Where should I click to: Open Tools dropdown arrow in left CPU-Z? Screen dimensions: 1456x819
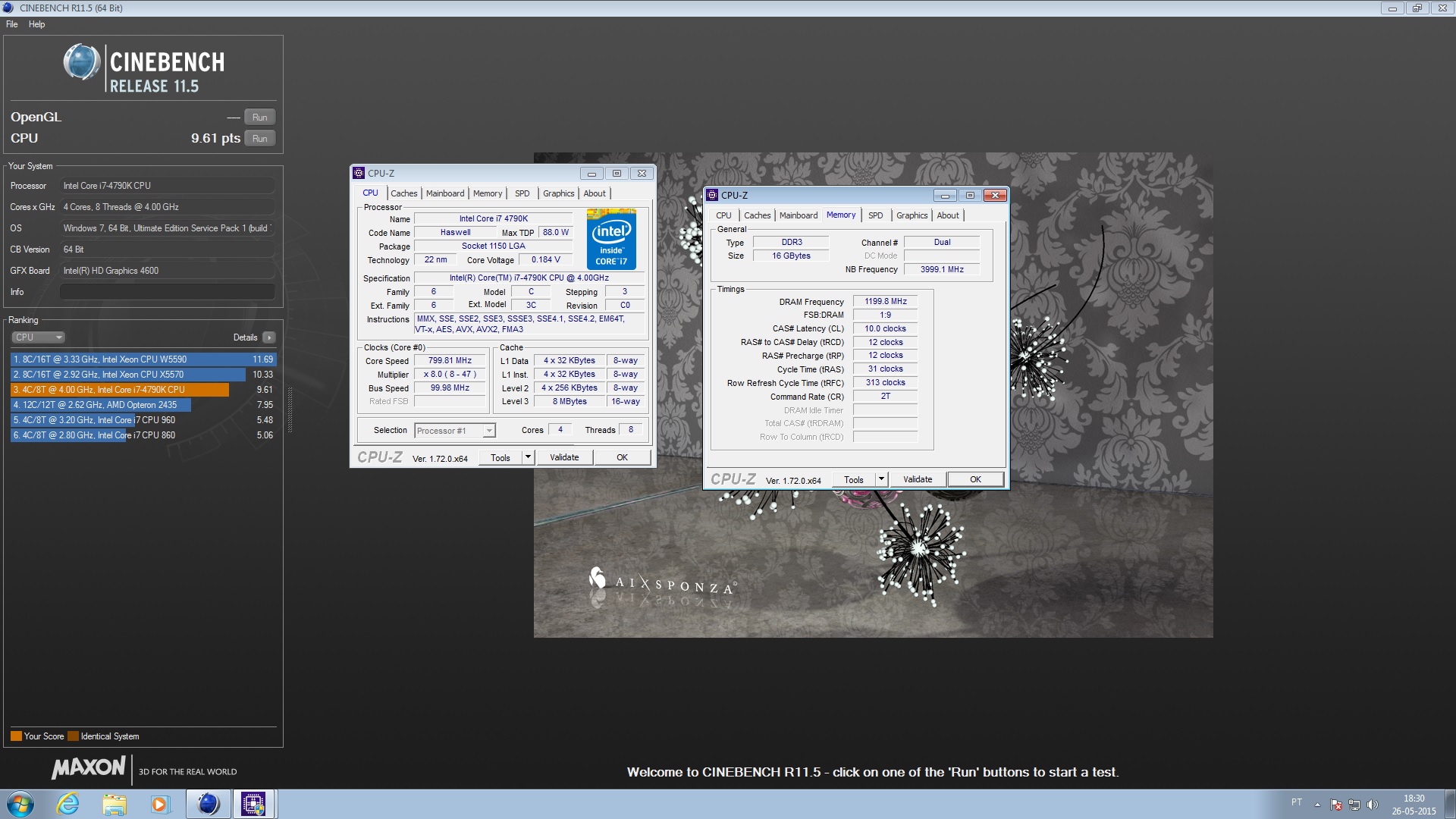point(529,458)
